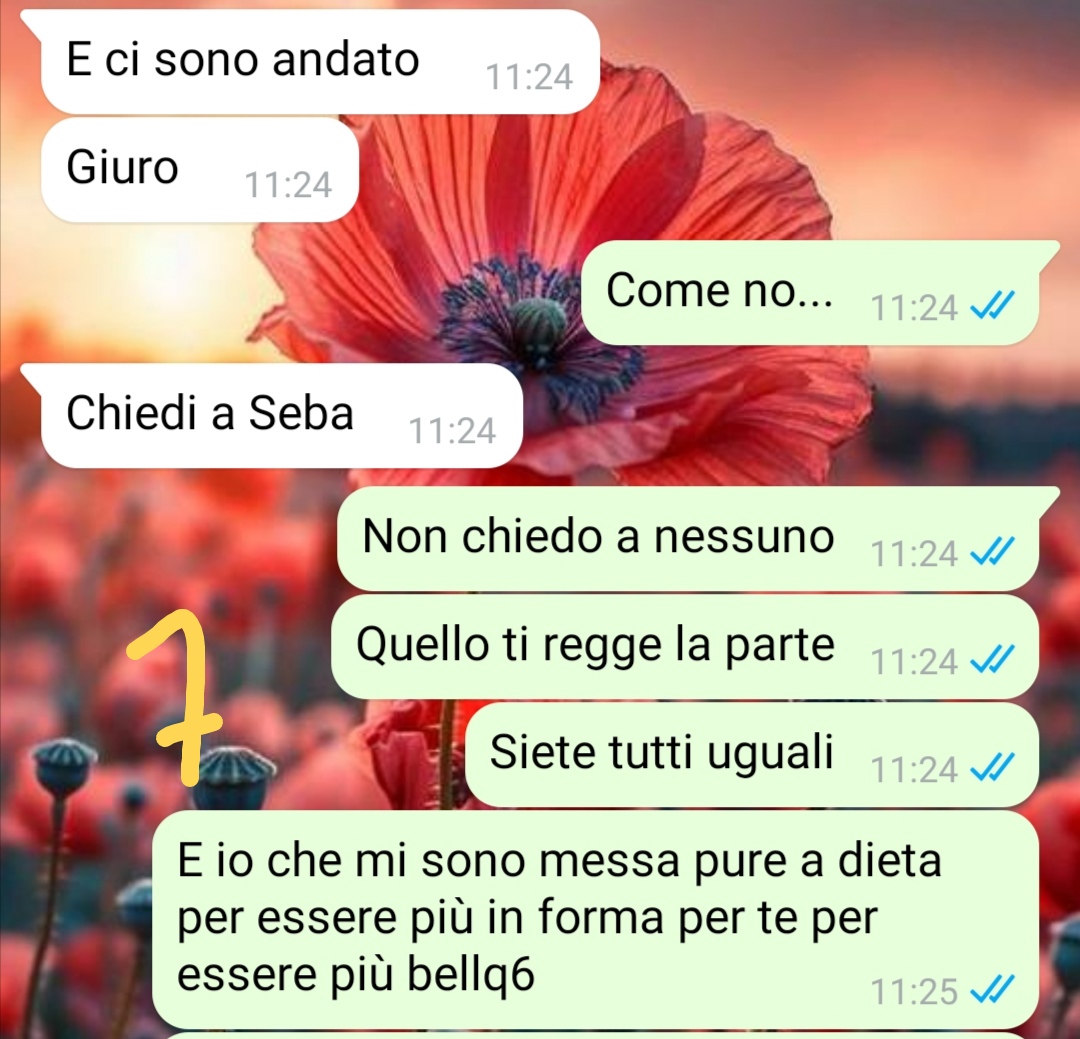Click double check icon on "Quello ti regge la parte"
1080x1039 pixels.
click(x=991, y=660)
